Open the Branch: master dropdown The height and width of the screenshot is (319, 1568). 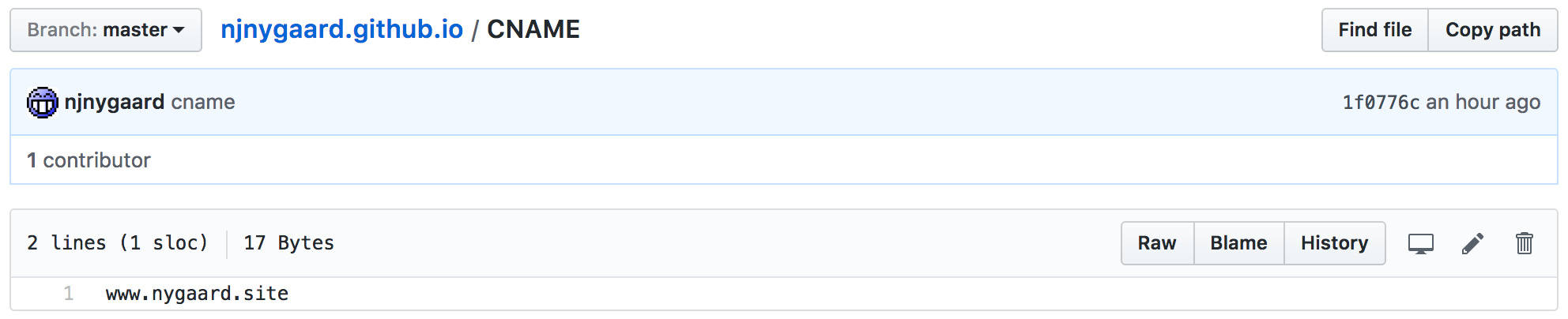click(x=106, y=30)
